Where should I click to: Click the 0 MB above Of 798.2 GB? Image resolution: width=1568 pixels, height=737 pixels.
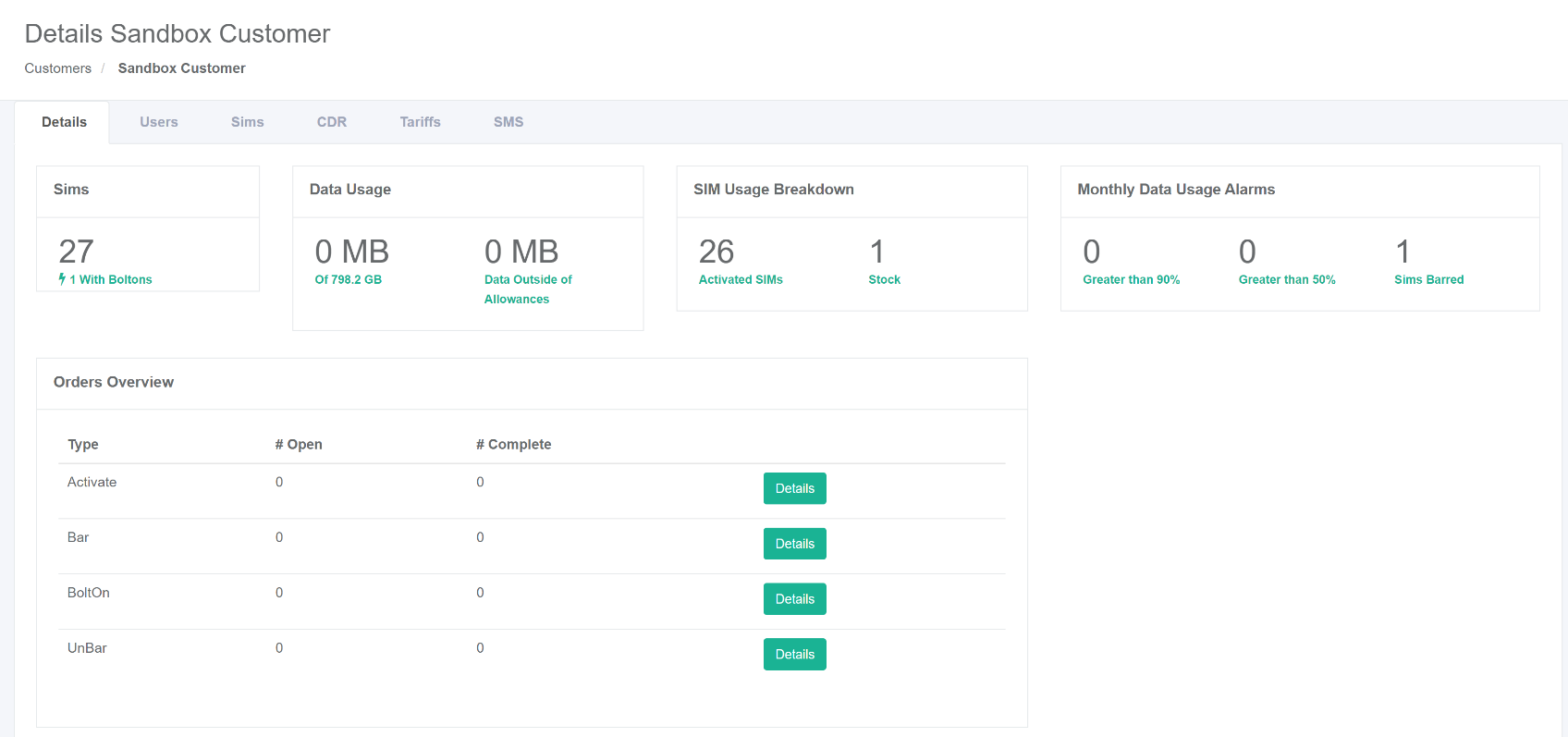[352, 252]
